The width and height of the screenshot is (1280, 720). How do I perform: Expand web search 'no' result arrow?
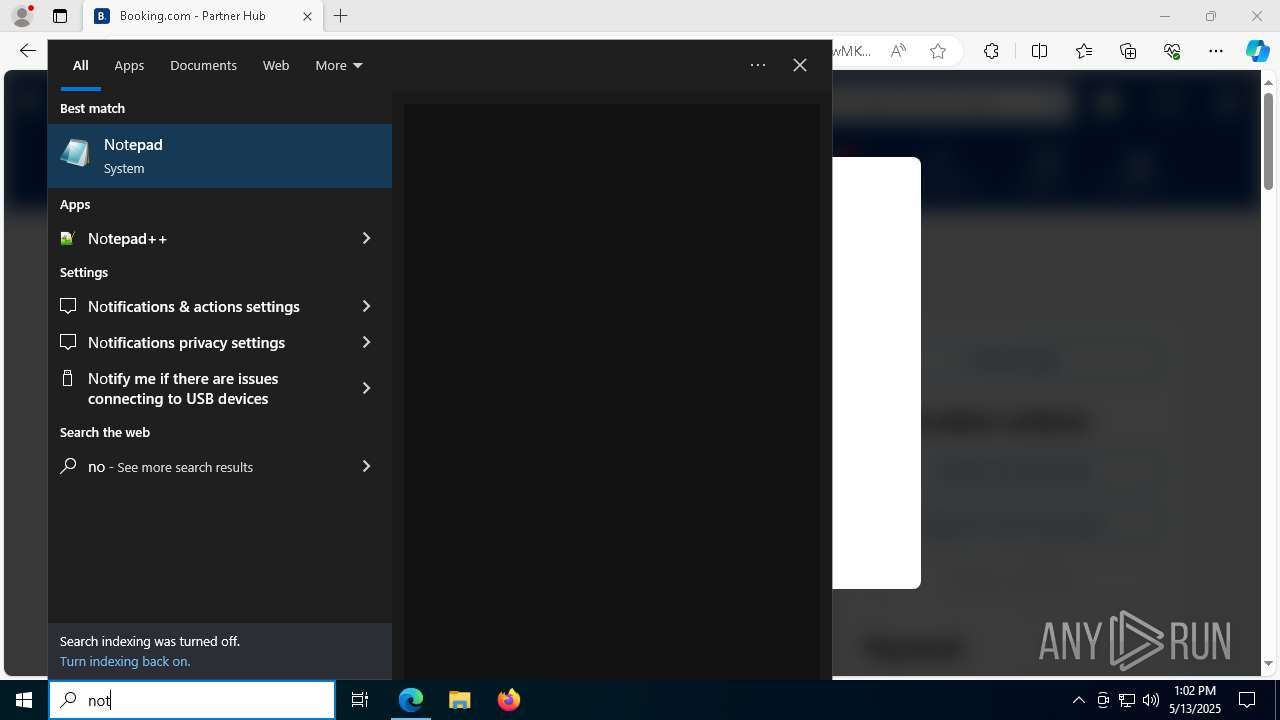tap(366, 466)
